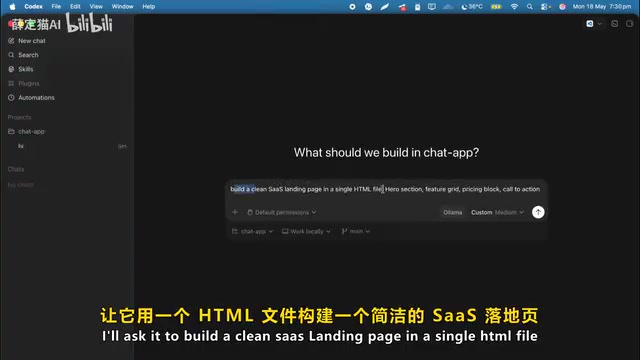Screen dimensions: 640x360
Task: Open the Edit menu
Action: click(x=75, y=7)
